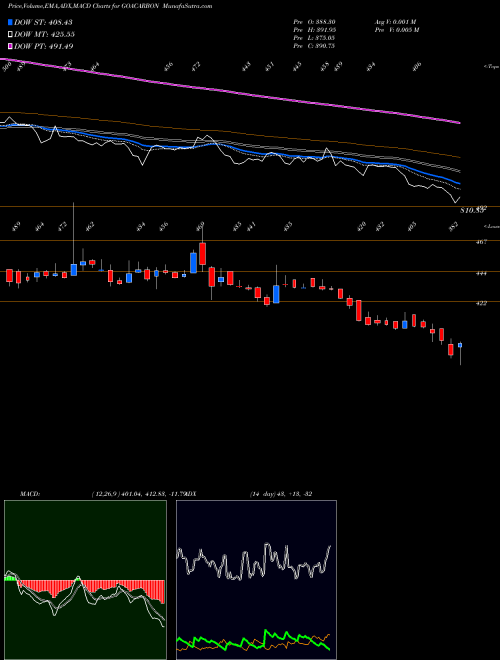Viewport: 500px width, 660px height.
Task: Click the previous low value line
Action: 314,38
